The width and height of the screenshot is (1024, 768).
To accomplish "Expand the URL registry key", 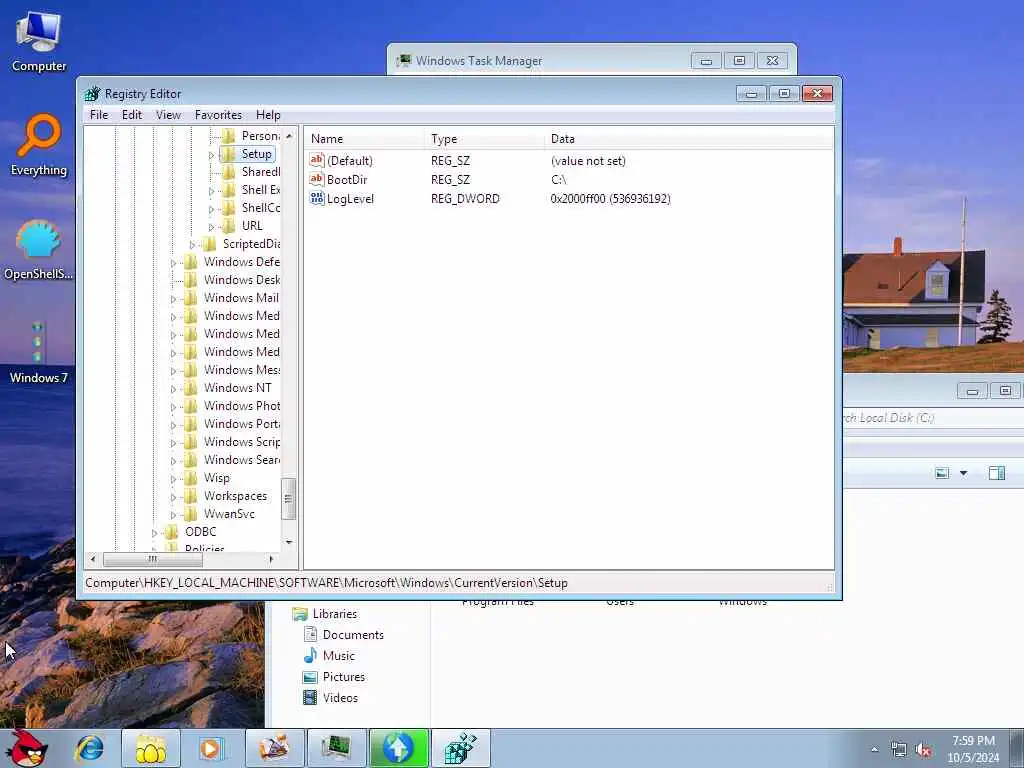I will tap(211, 227).
